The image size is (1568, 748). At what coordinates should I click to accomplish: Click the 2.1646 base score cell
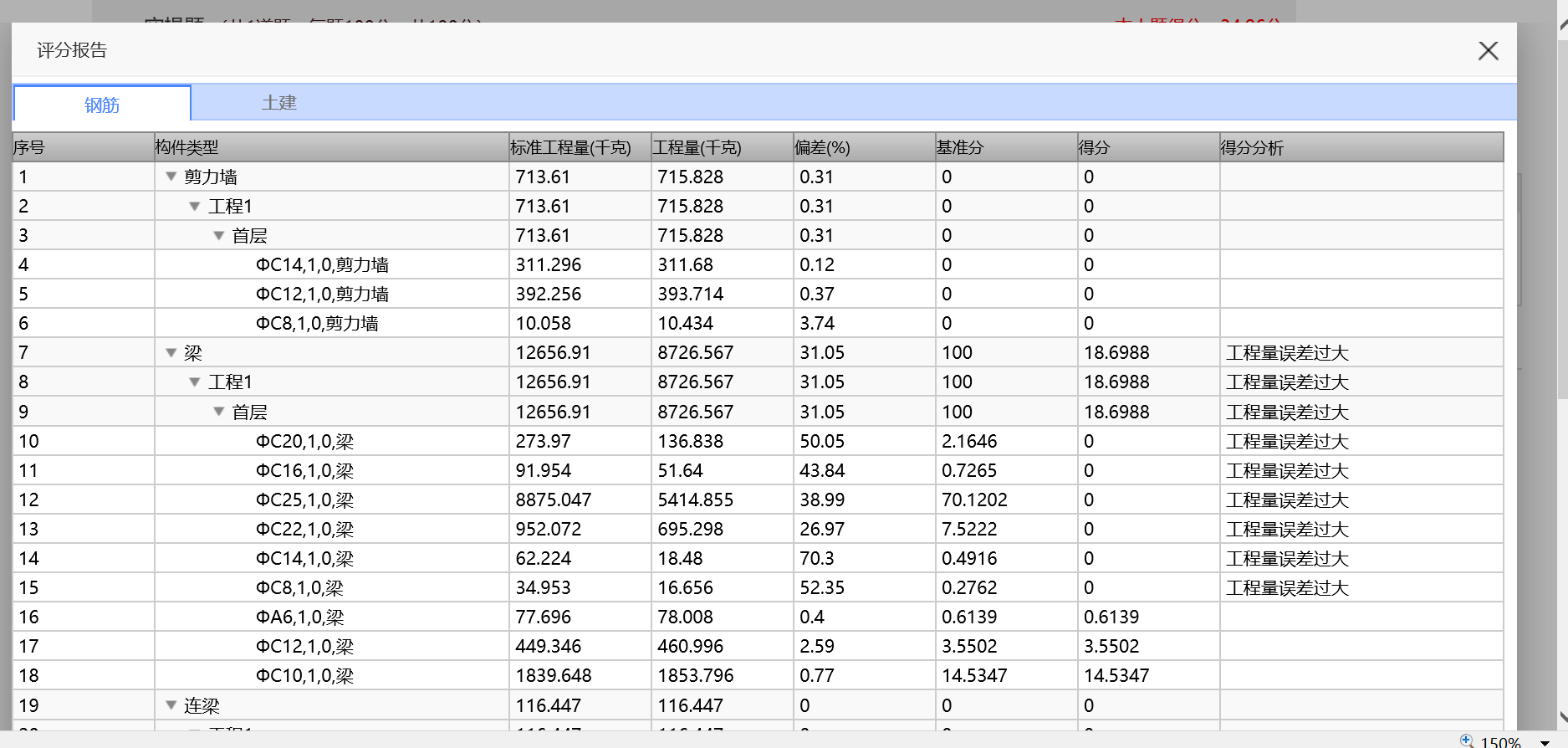pos(1007,441)
